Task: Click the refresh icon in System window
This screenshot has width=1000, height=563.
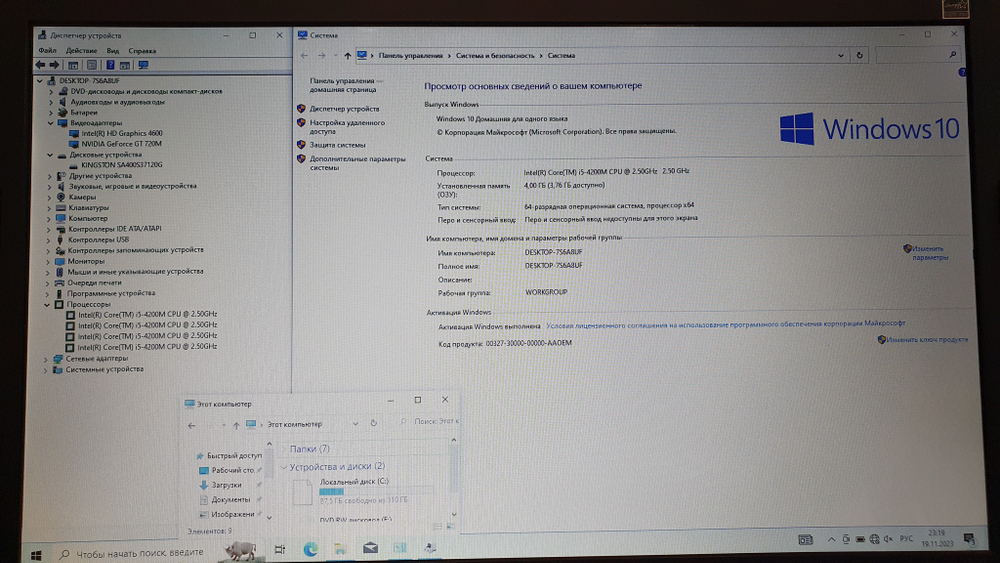Action: [x=859, y=55]
